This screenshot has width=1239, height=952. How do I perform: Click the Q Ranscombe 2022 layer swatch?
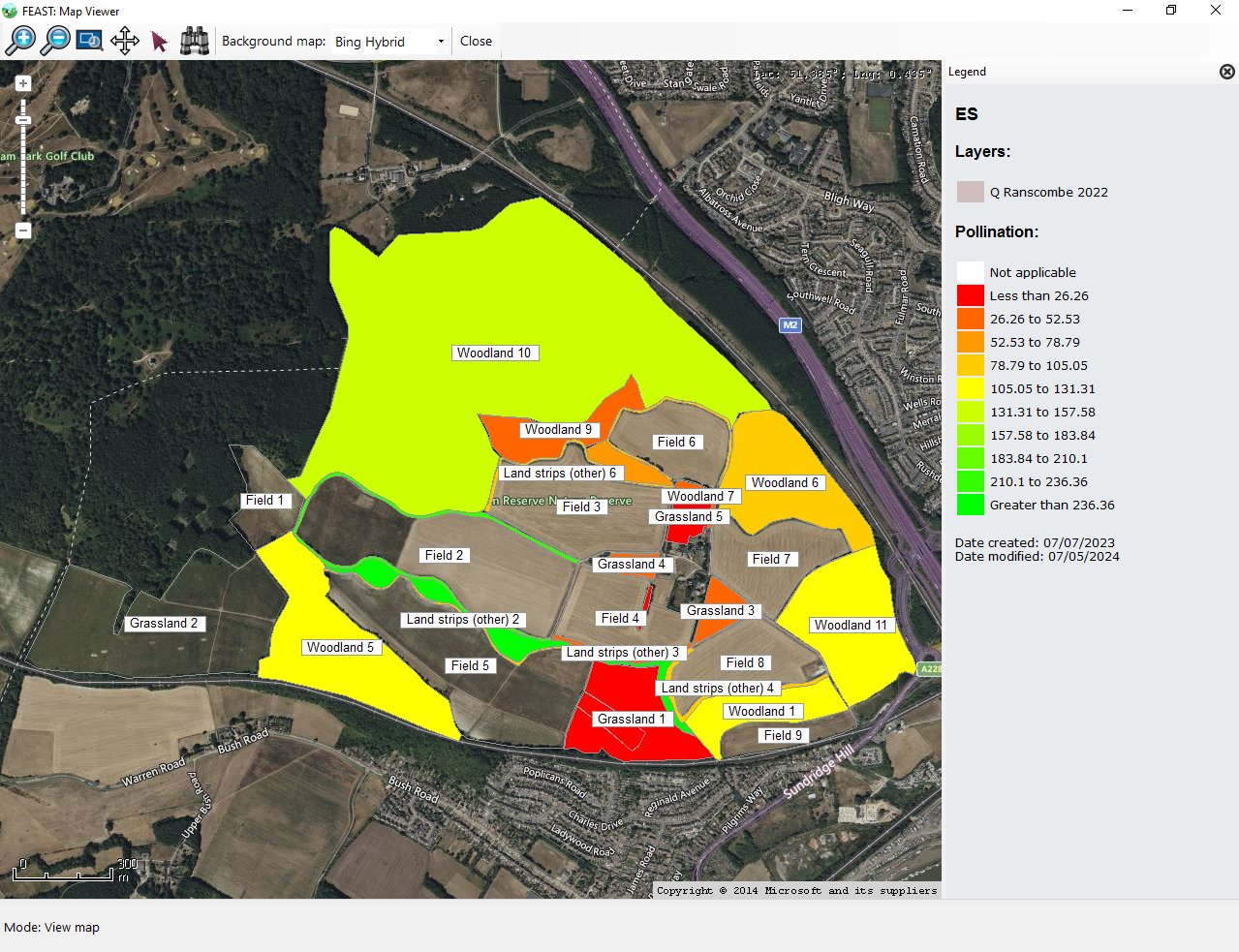tap(970, 192)
